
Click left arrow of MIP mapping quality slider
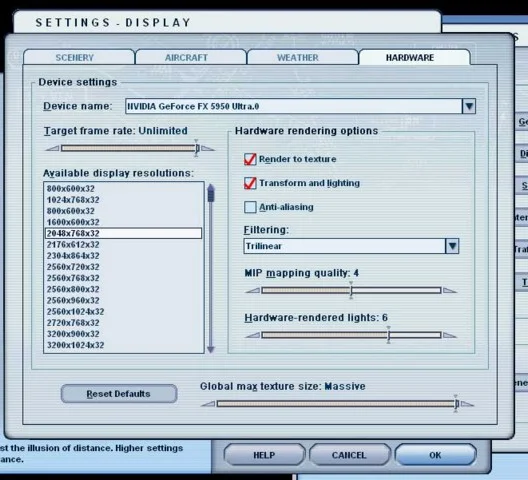[x=253, y=290]
